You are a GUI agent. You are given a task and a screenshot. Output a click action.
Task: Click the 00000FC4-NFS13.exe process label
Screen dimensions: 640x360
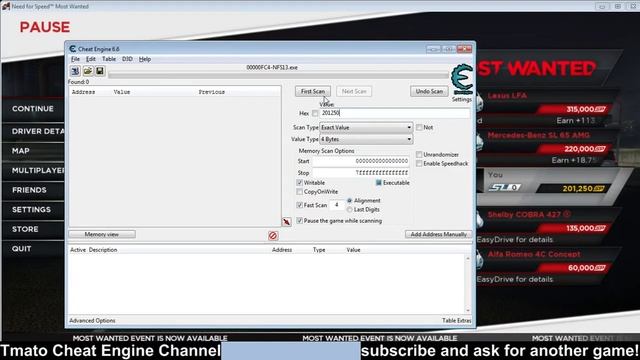272,67
